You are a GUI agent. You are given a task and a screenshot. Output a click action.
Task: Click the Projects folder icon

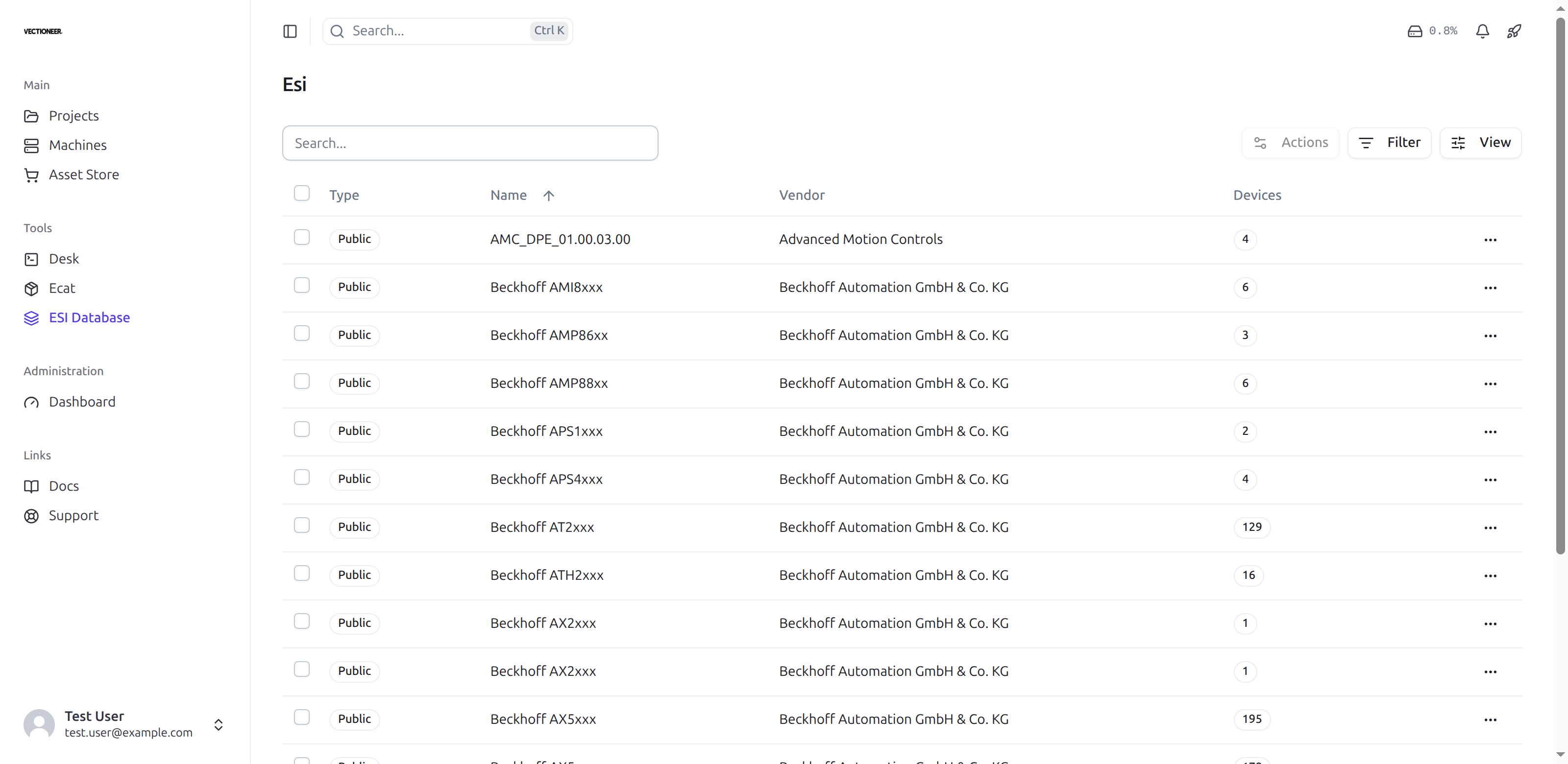tap(31, 116)
